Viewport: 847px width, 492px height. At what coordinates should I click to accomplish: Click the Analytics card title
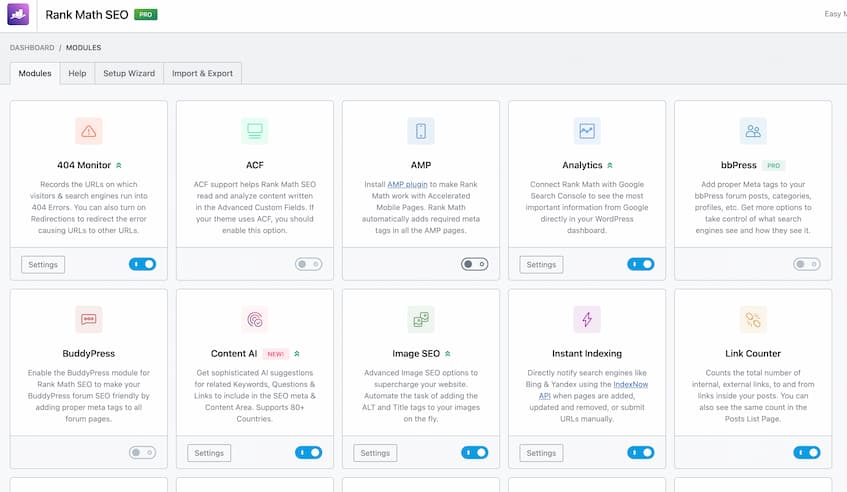[582, 165]
